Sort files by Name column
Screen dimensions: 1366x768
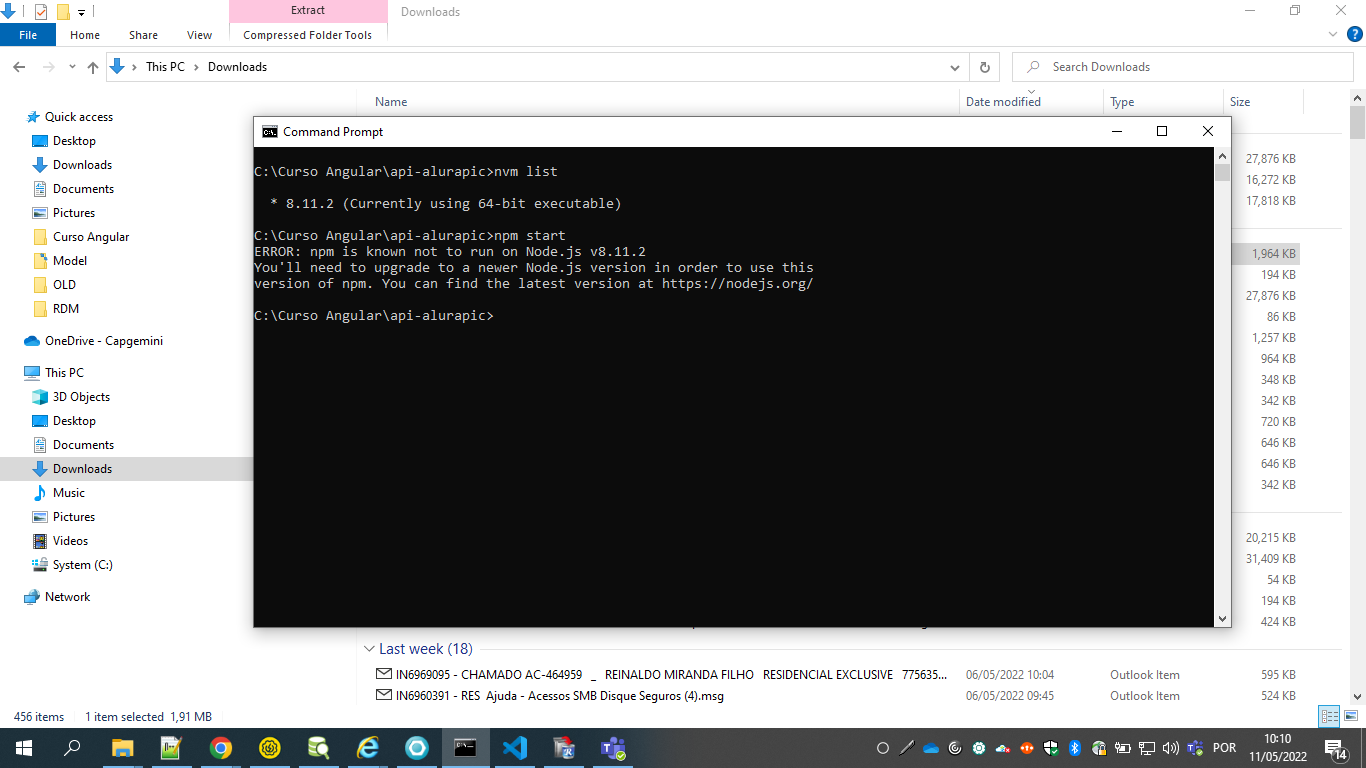pyautogui.click(x=391, y=102)
